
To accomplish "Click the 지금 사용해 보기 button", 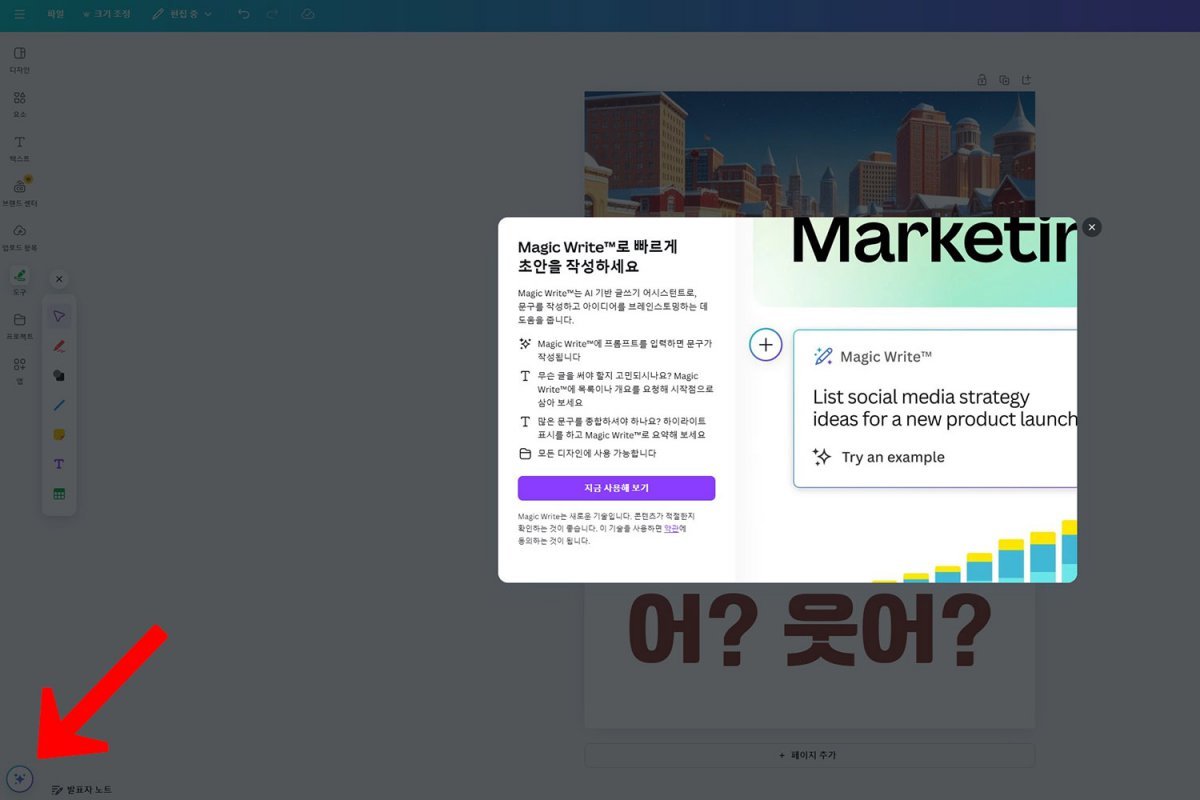I will (x=616, y=488).
